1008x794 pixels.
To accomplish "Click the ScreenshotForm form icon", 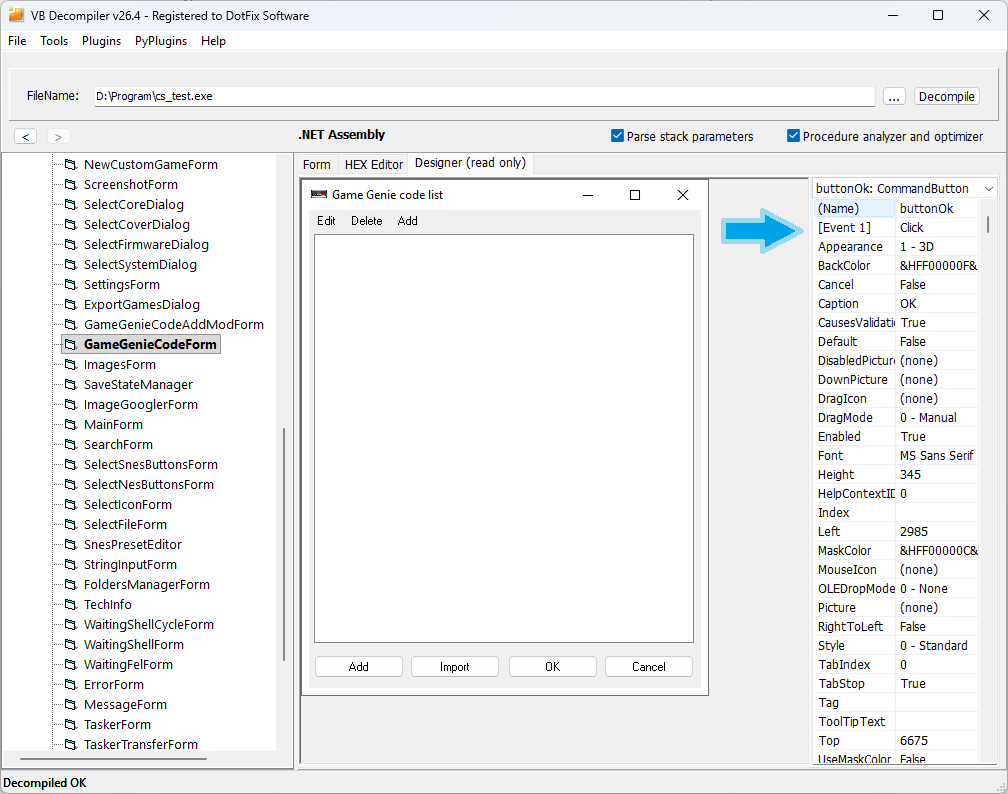I will (71, 185).
